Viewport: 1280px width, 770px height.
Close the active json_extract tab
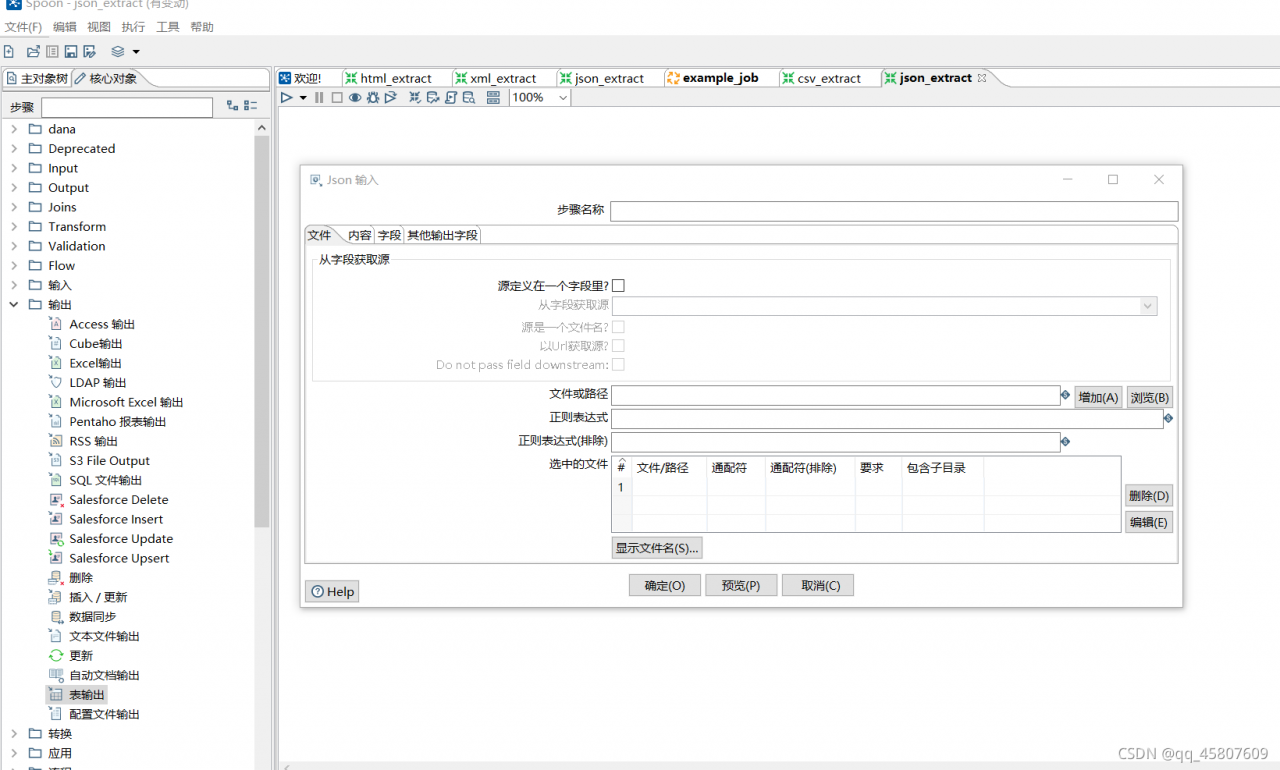coord(982,78)
